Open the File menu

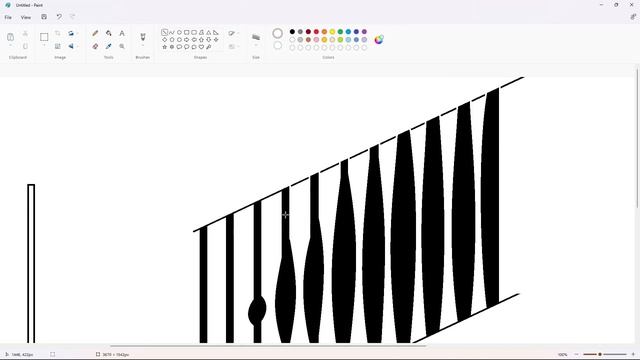pyautogui.click(x=8, y=17)
